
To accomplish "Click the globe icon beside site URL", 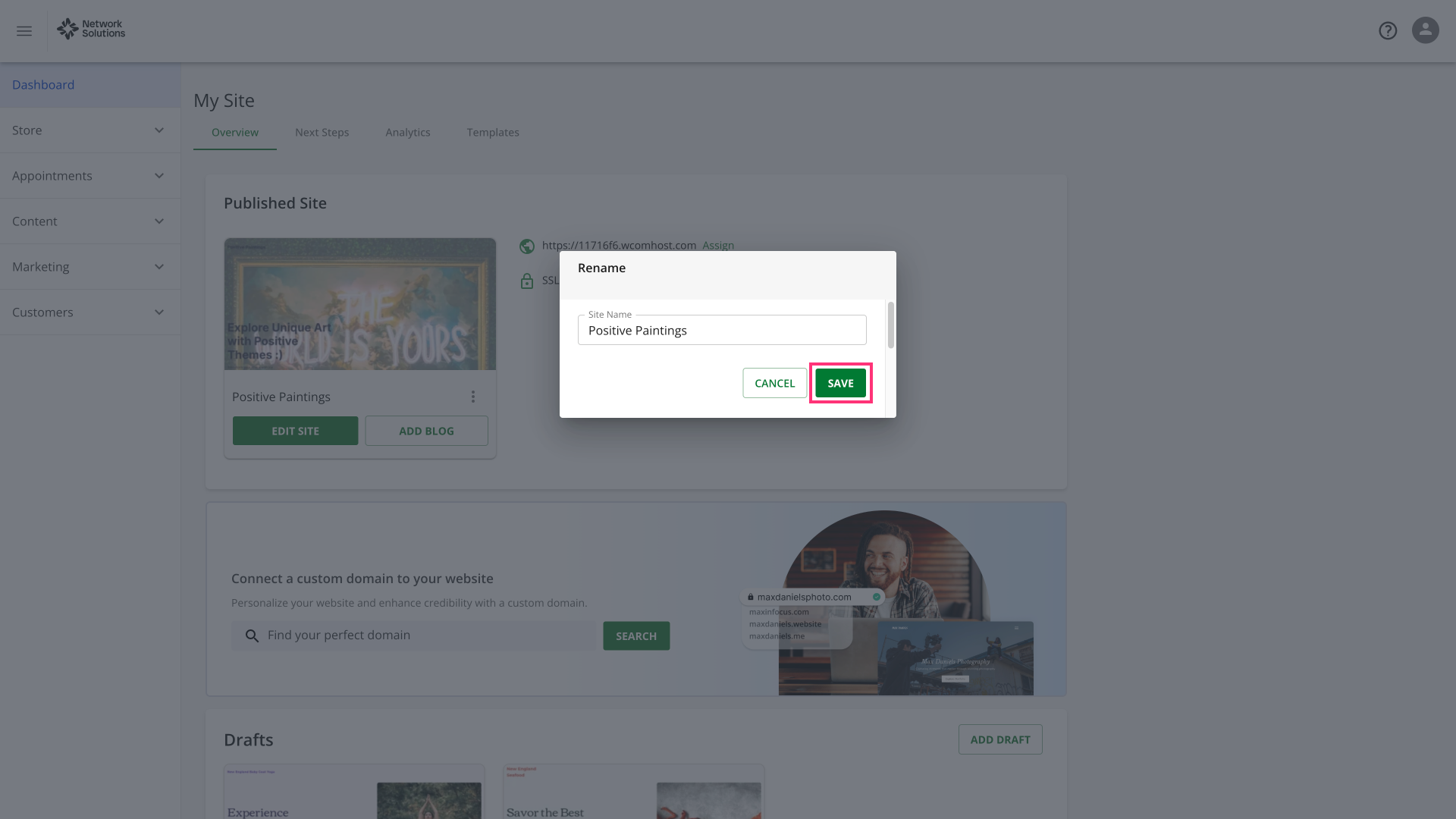I will point(527,246).
